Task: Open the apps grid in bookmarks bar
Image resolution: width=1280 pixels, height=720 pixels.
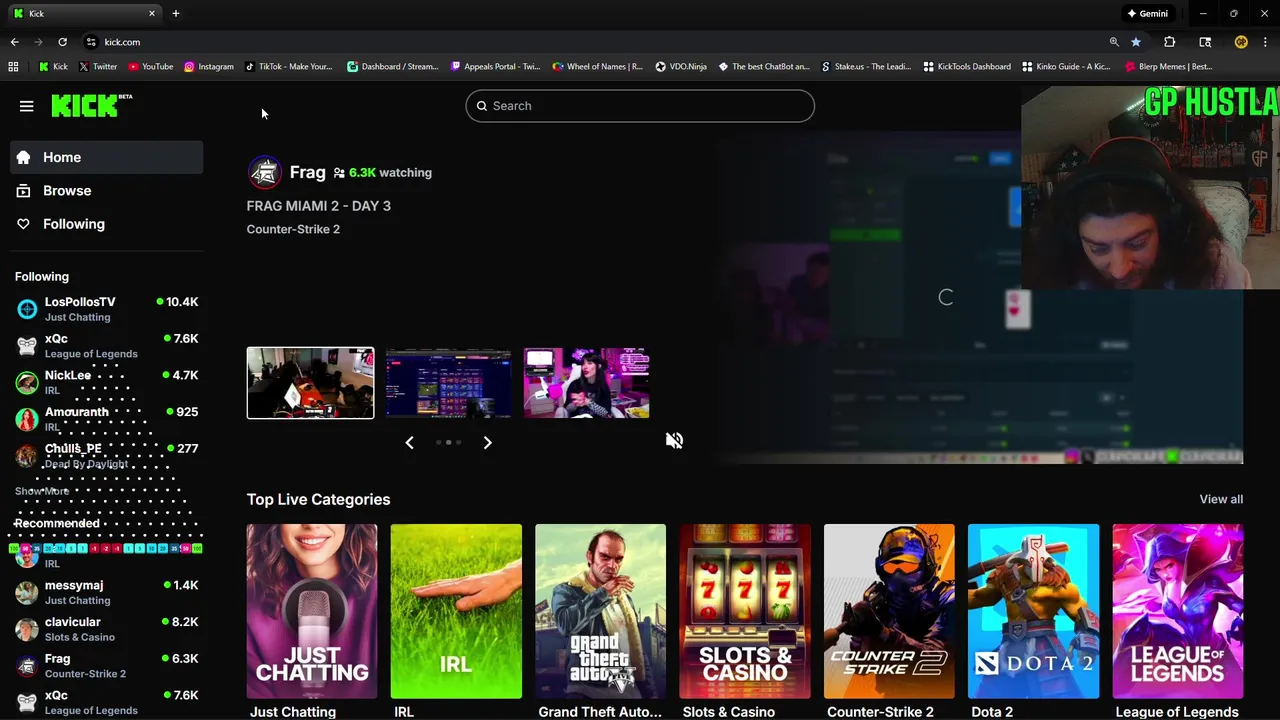Action: 13,67
